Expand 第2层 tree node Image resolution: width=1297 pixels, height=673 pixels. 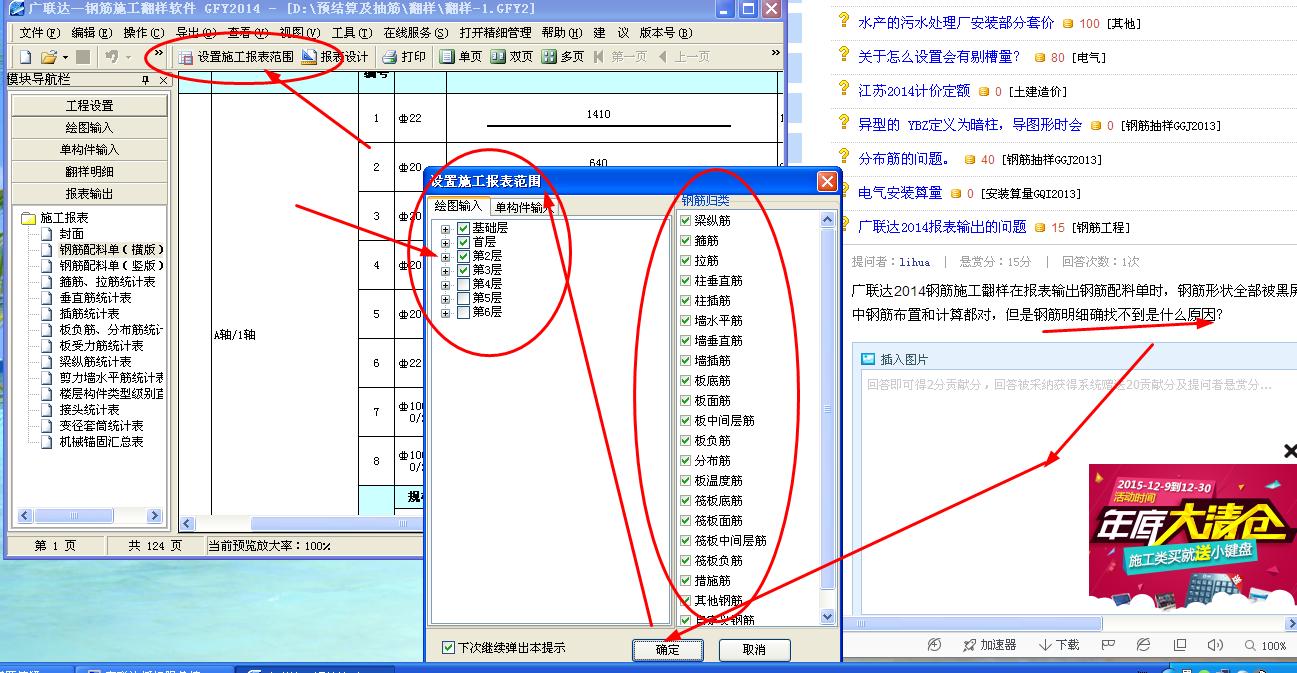coord(445,257)
